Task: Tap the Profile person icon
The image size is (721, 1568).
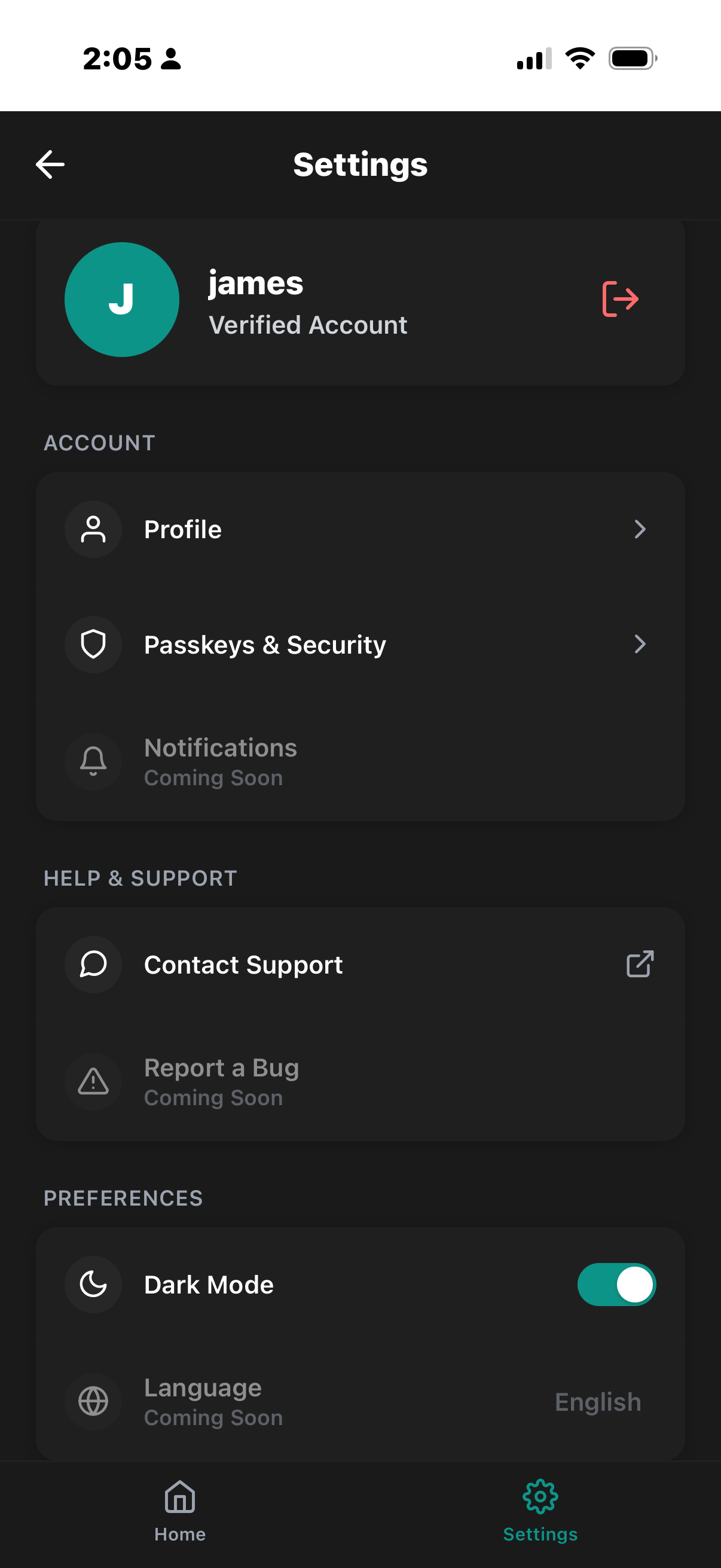Action: pyautogui.click(x=93, y=529)
